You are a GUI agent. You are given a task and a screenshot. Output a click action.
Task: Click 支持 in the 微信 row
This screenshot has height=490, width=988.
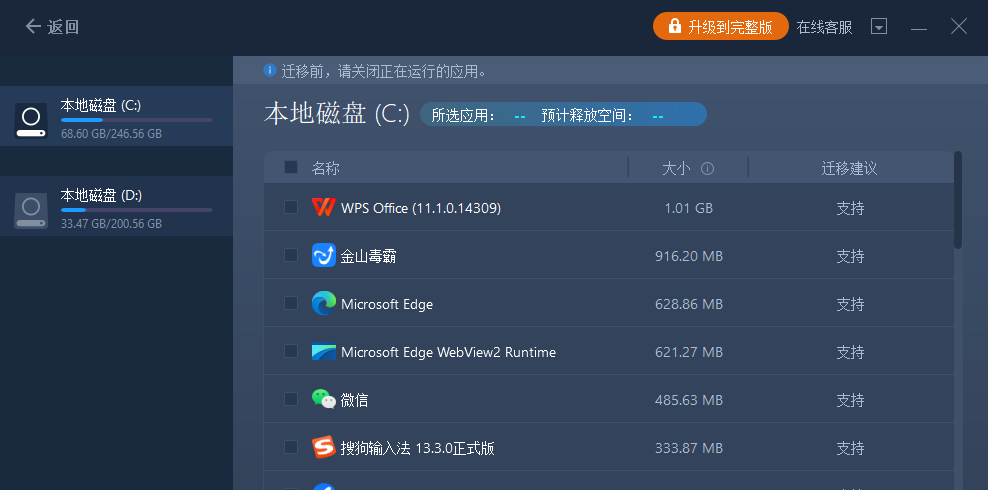click(850, 400)
